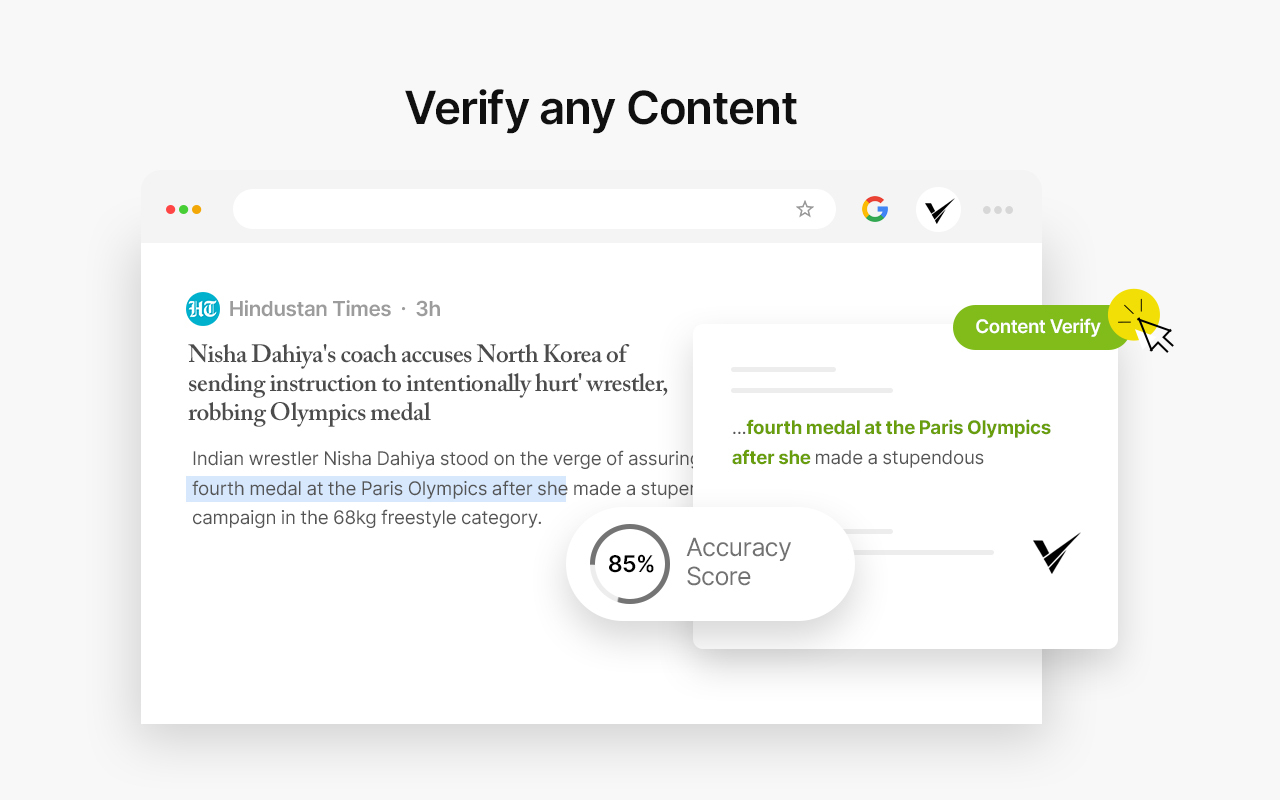Screen dimensions: 1280x800
Task: Click the yellow highlighted cursor icon
Action: (x=1134, y=315)
